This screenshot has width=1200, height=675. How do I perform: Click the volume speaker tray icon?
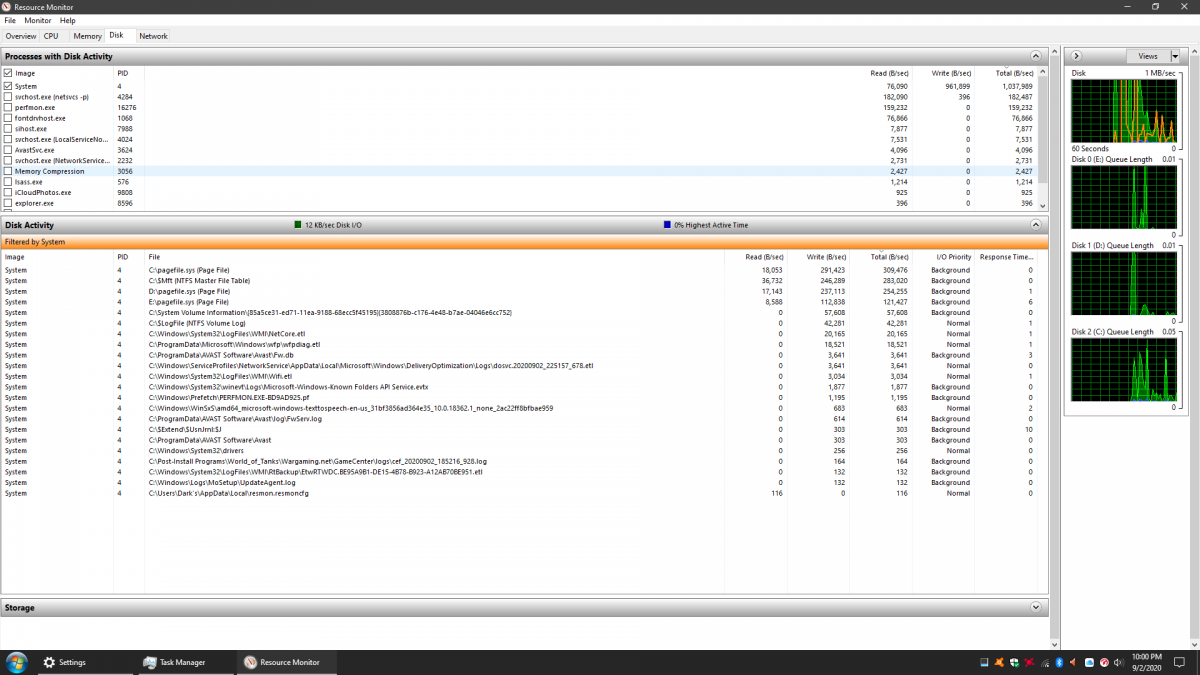1119,662
